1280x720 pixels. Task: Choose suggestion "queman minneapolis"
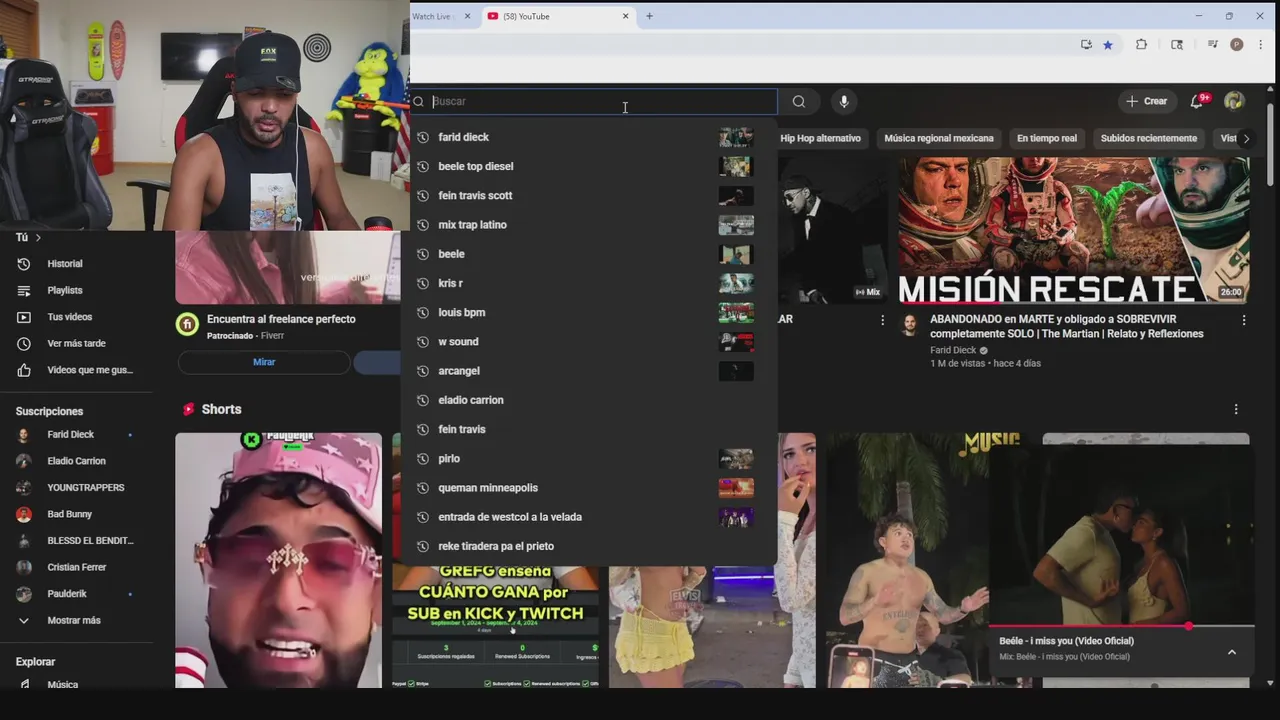point(589,488)
